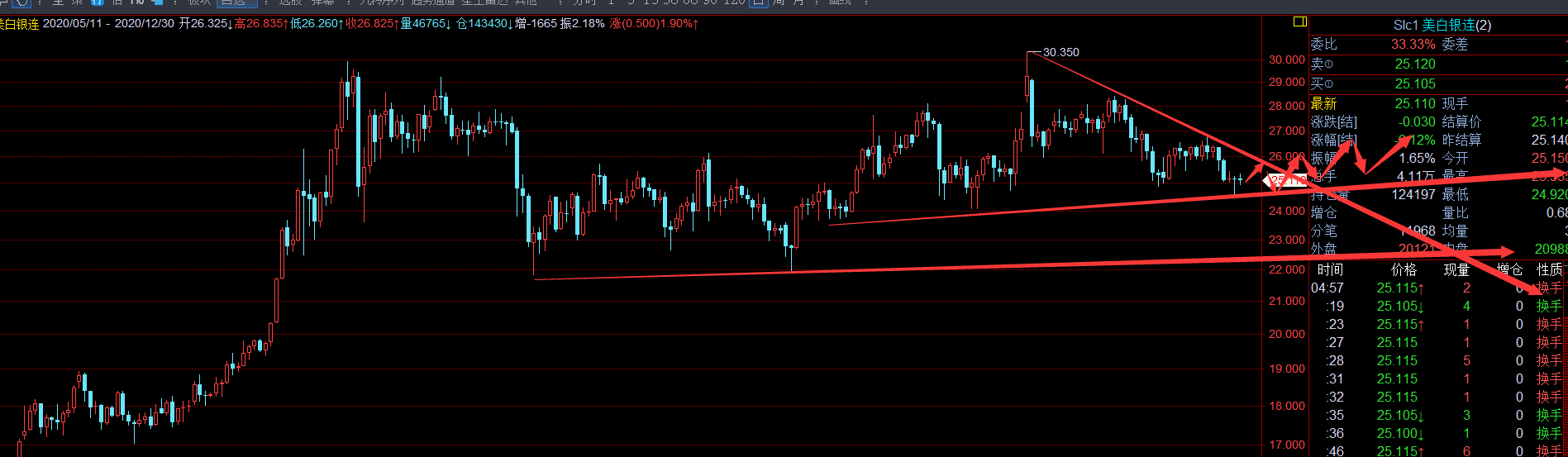Click the 18.000 price axis label
1568x457 pixels.
(x=1287, y=406)
